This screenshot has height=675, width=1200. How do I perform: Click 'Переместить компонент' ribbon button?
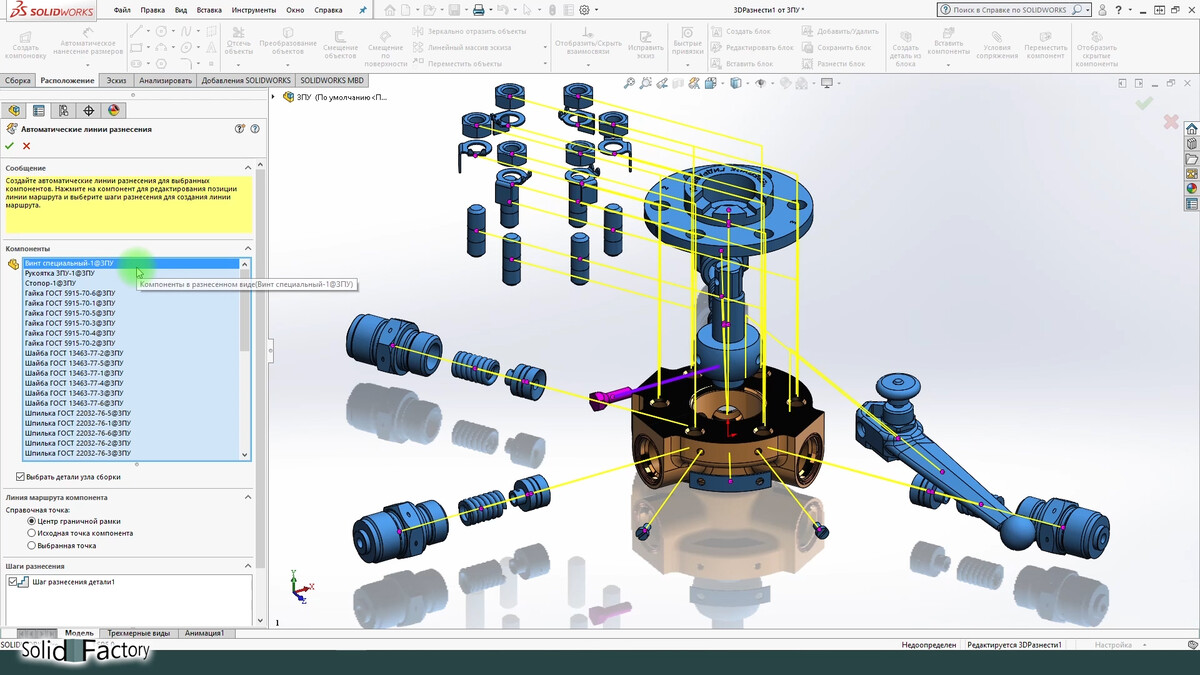tap(1045, 42)
